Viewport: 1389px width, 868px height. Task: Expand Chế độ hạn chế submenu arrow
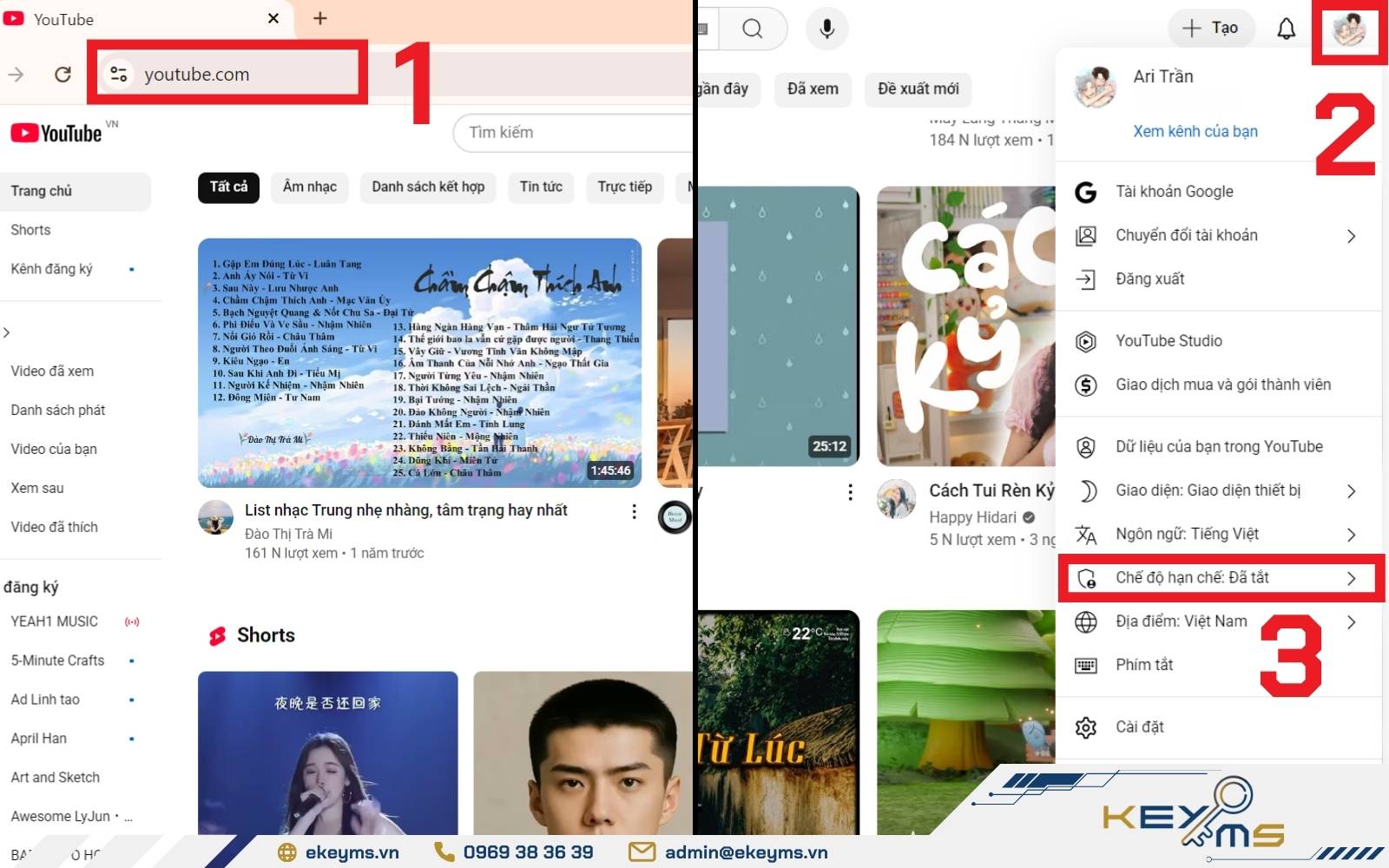[1351, 578]
